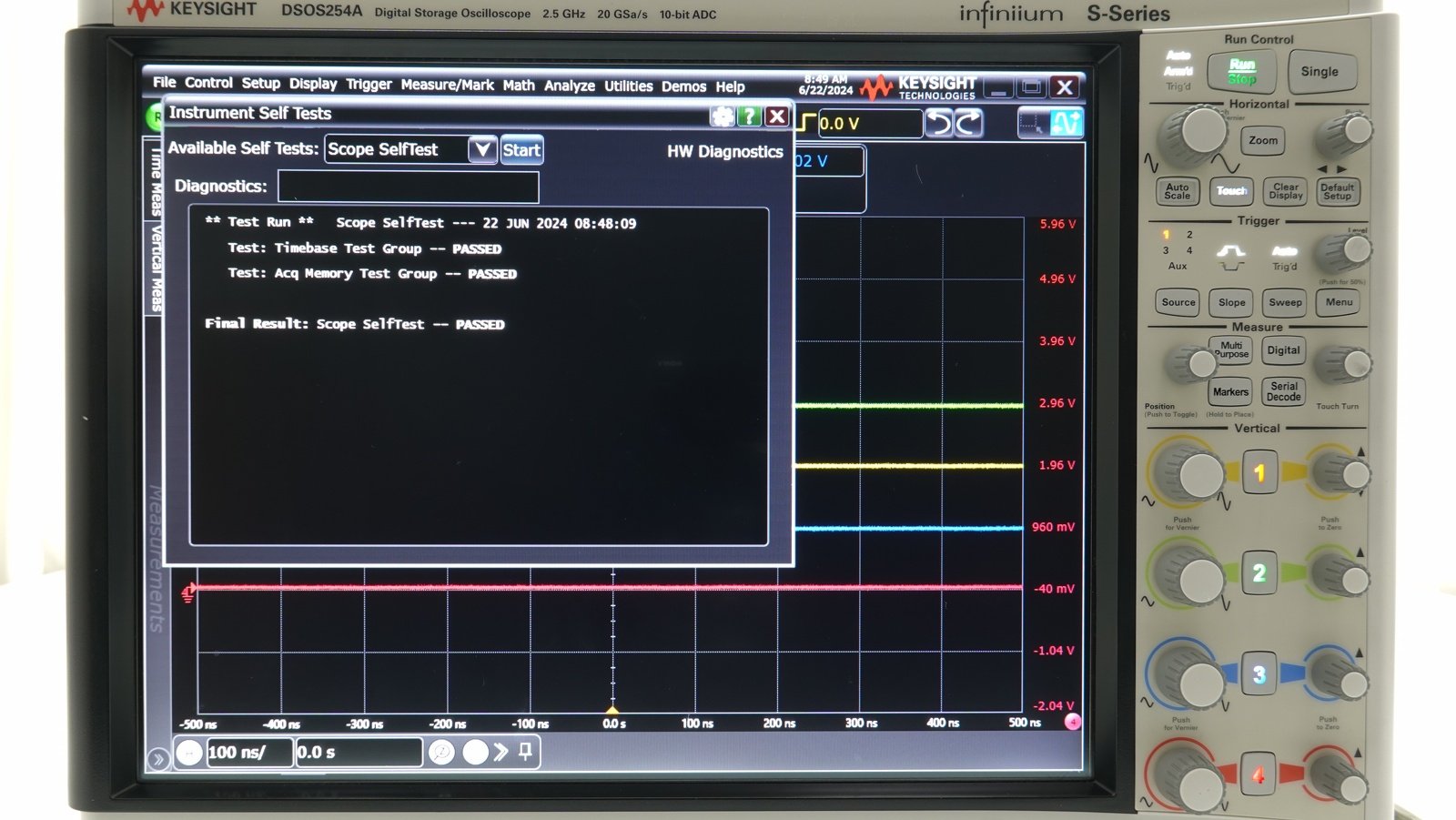Edit the 100 ns/ time scale field
This screenshot has height=820, width=1456.
(250, 753)
